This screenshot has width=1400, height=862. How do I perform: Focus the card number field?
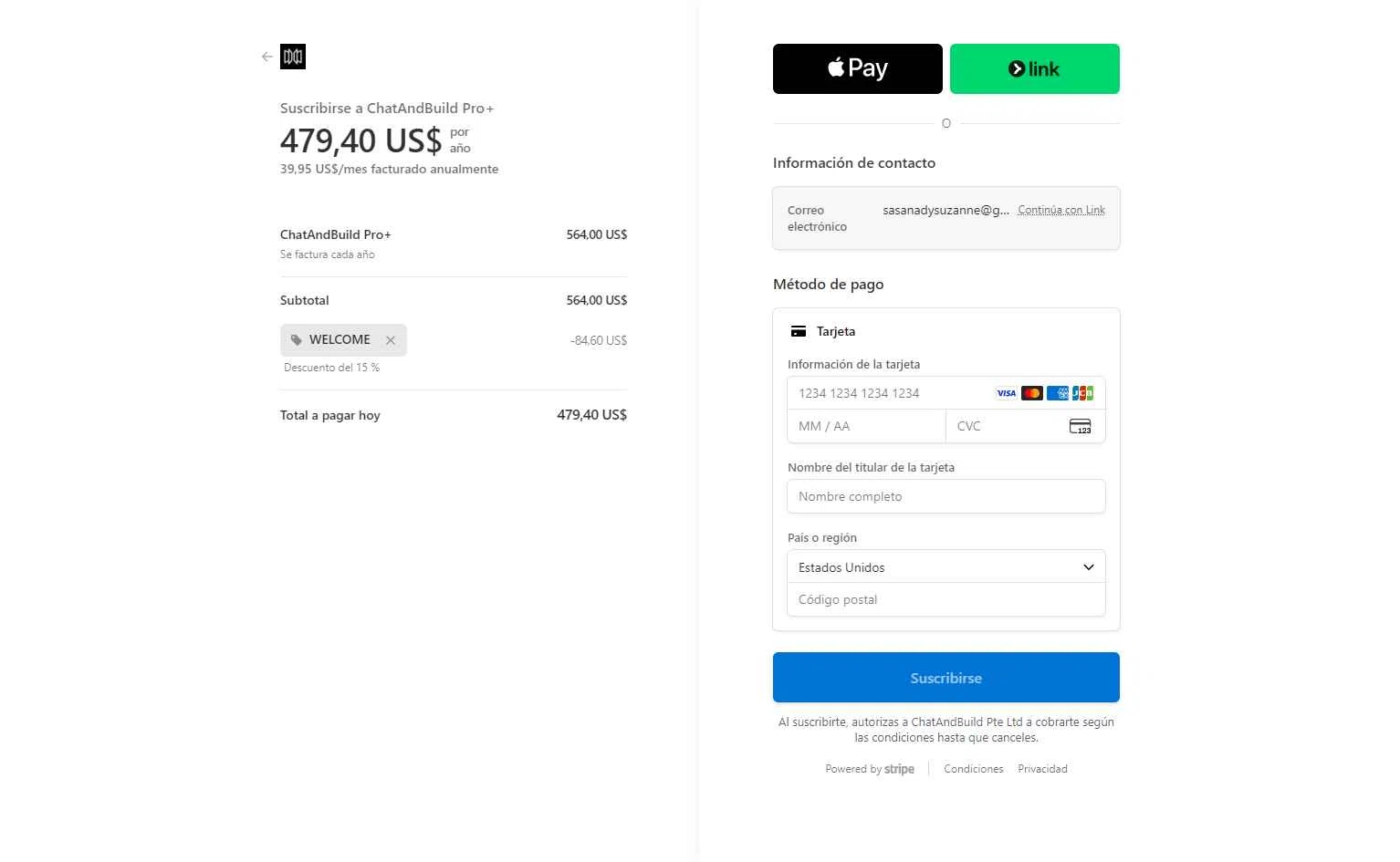pos(946,393)
